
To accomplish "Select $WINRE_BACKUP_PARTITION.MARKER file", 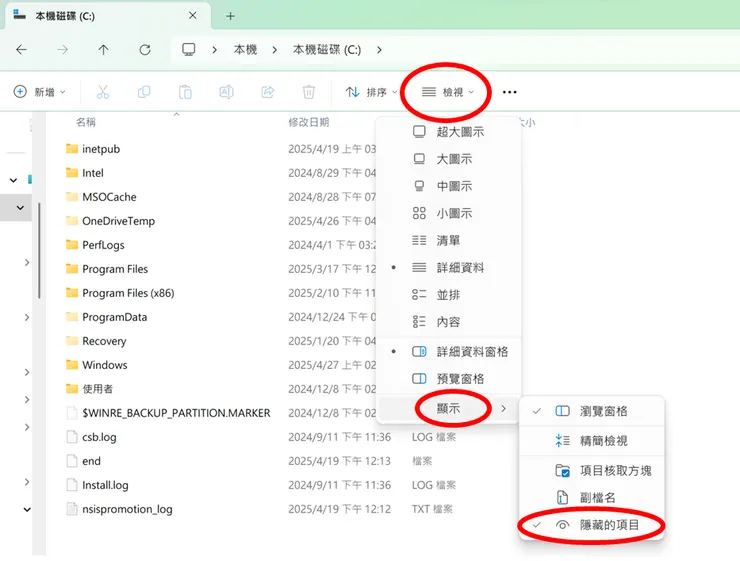I will coord(176,413).
